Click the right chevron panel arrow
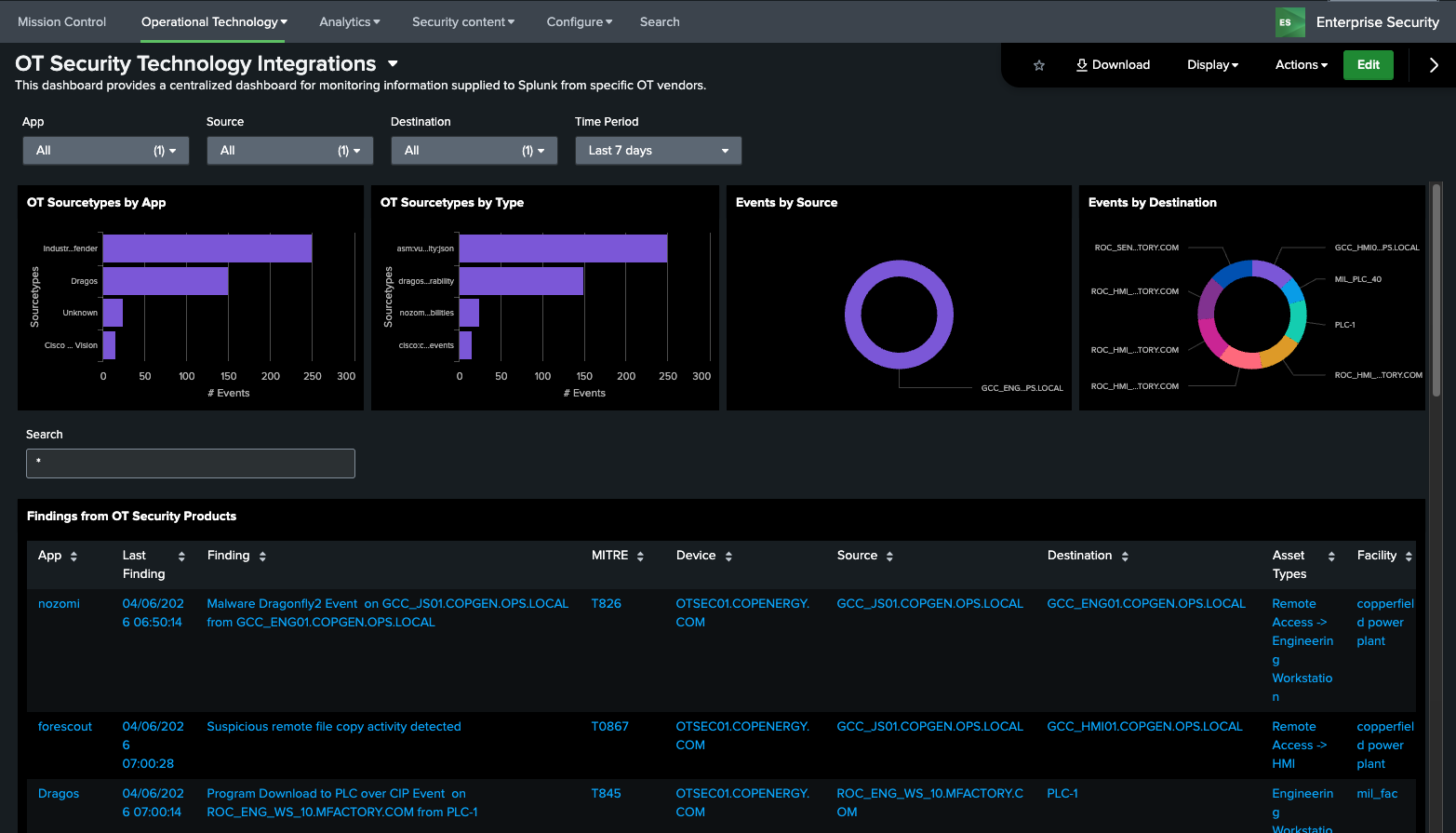Viewport: 1456px width, 833px height. click(1433, 65)
